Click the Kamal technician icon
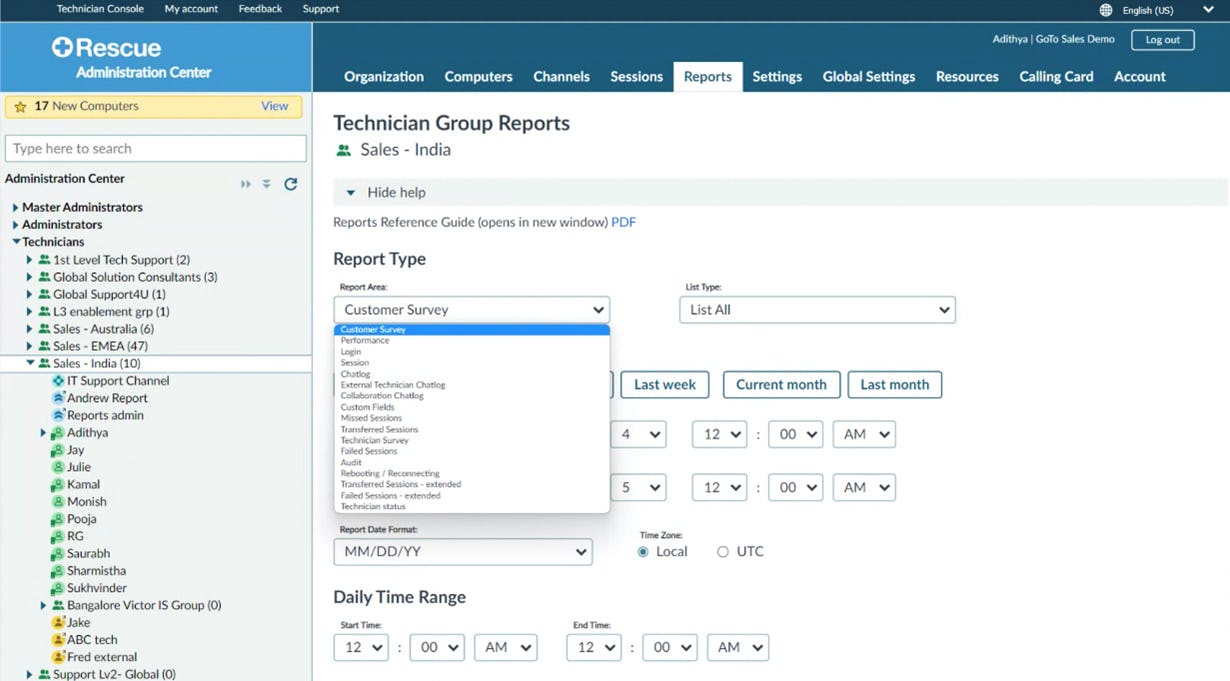Viewport: 1230px width, 681px height. [58, 484]
